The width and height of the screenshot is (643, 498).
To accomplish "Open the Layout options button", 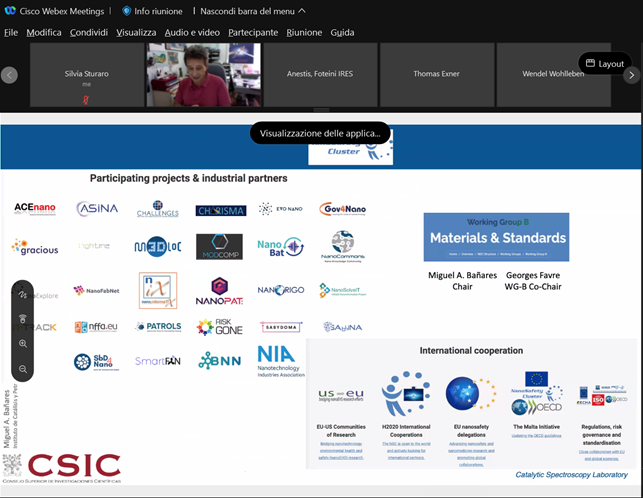I will pyautogui.click(x=605, y=64).
